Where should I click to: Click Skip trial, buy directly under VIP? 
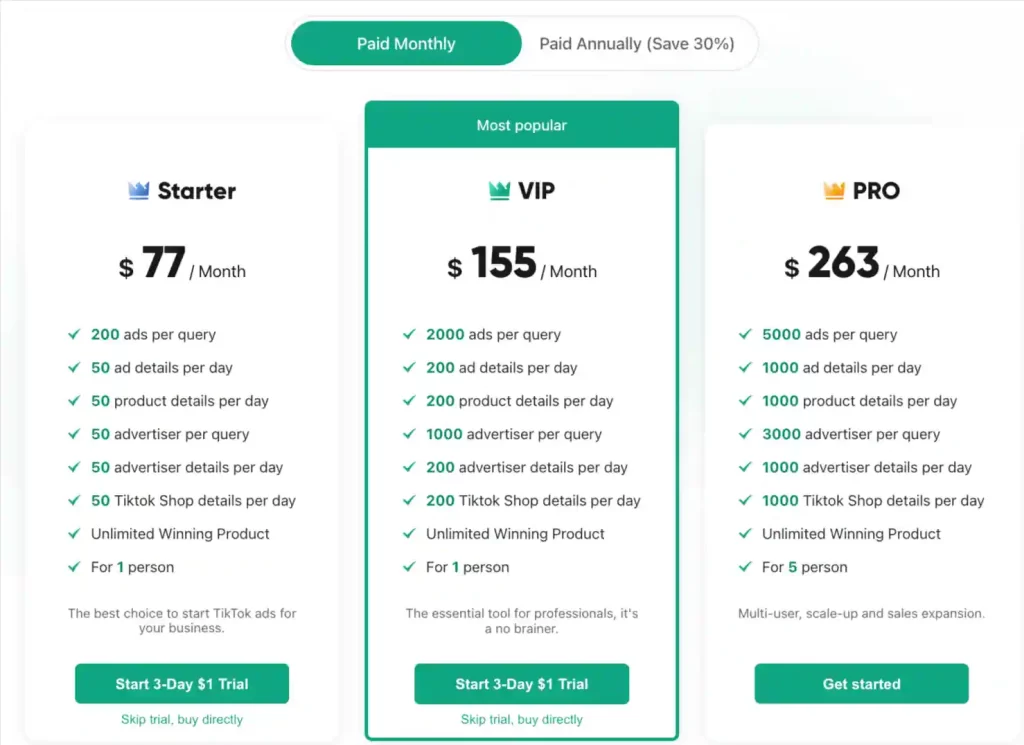pos(521,719)
